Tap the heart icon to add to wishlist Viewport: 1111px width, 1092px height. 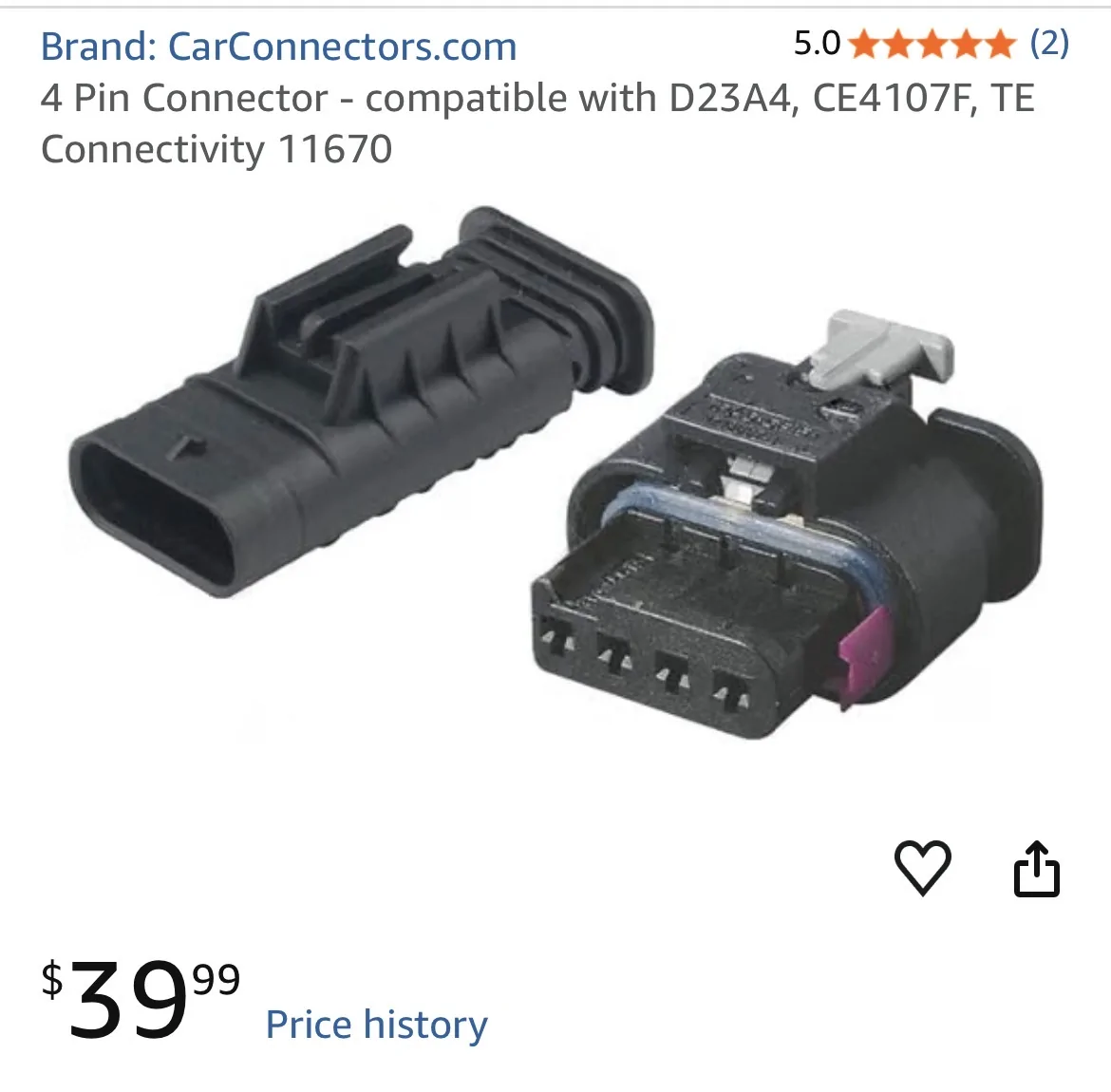point(923,868)
